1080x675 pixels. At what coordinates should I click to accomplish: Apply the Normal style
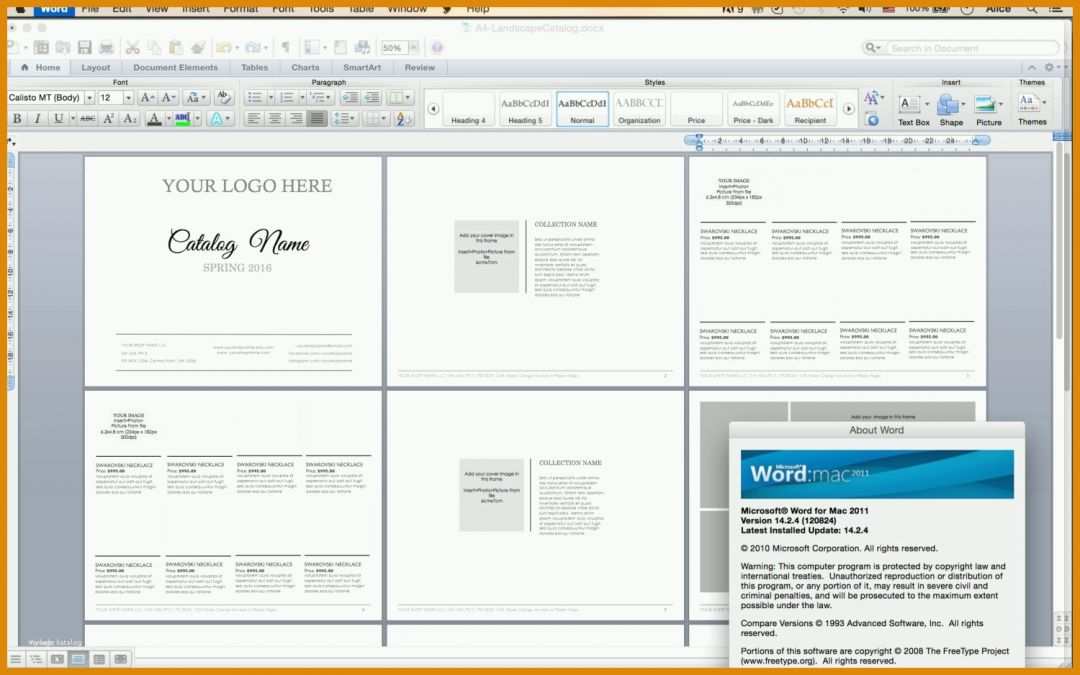click(582, 109)
